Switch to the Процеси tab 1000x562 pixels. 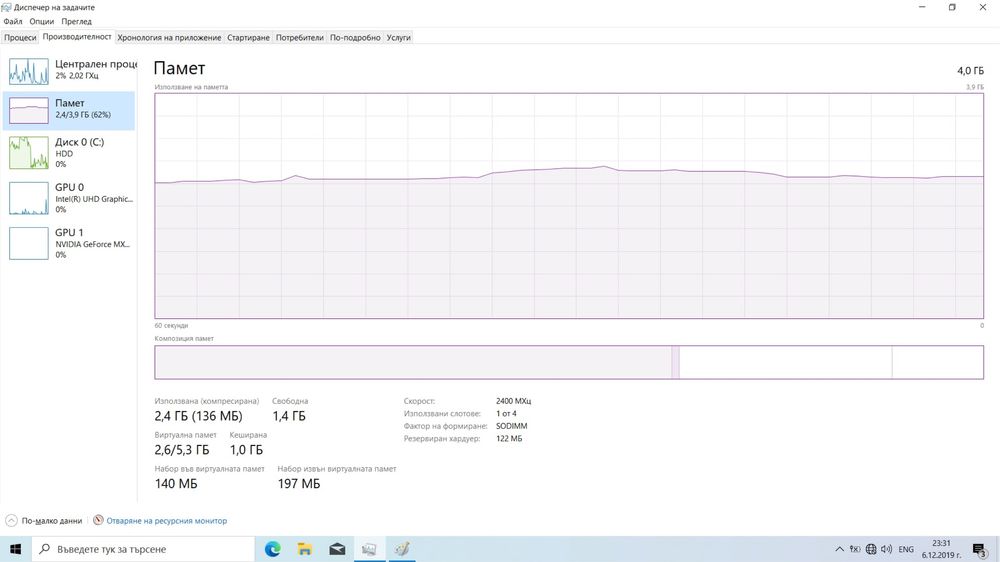click(20, 38)
